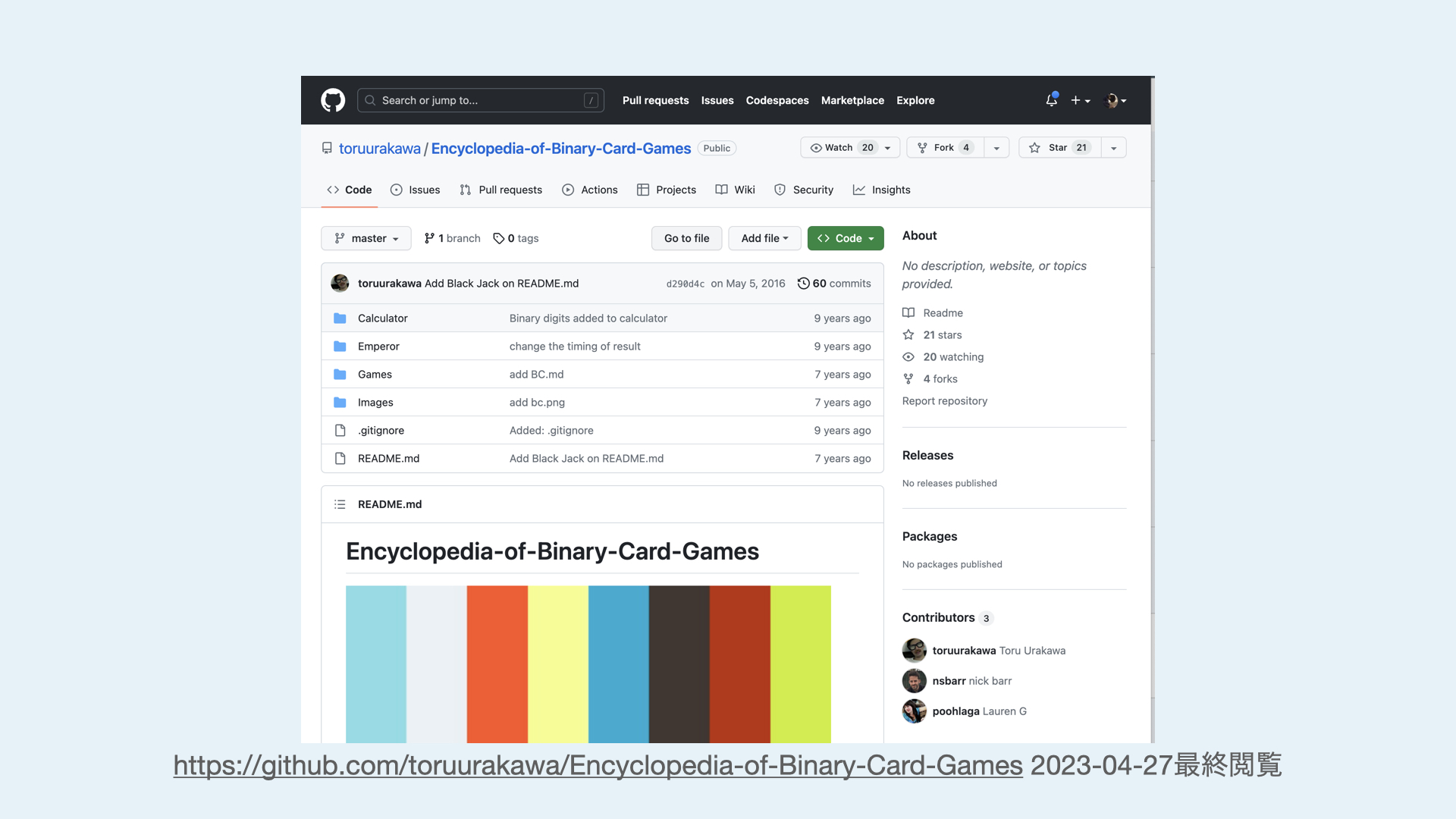This screenshot has width=1456, height=819.
Task: Click the commit history clock icon
Action: (x=803, y=283)
